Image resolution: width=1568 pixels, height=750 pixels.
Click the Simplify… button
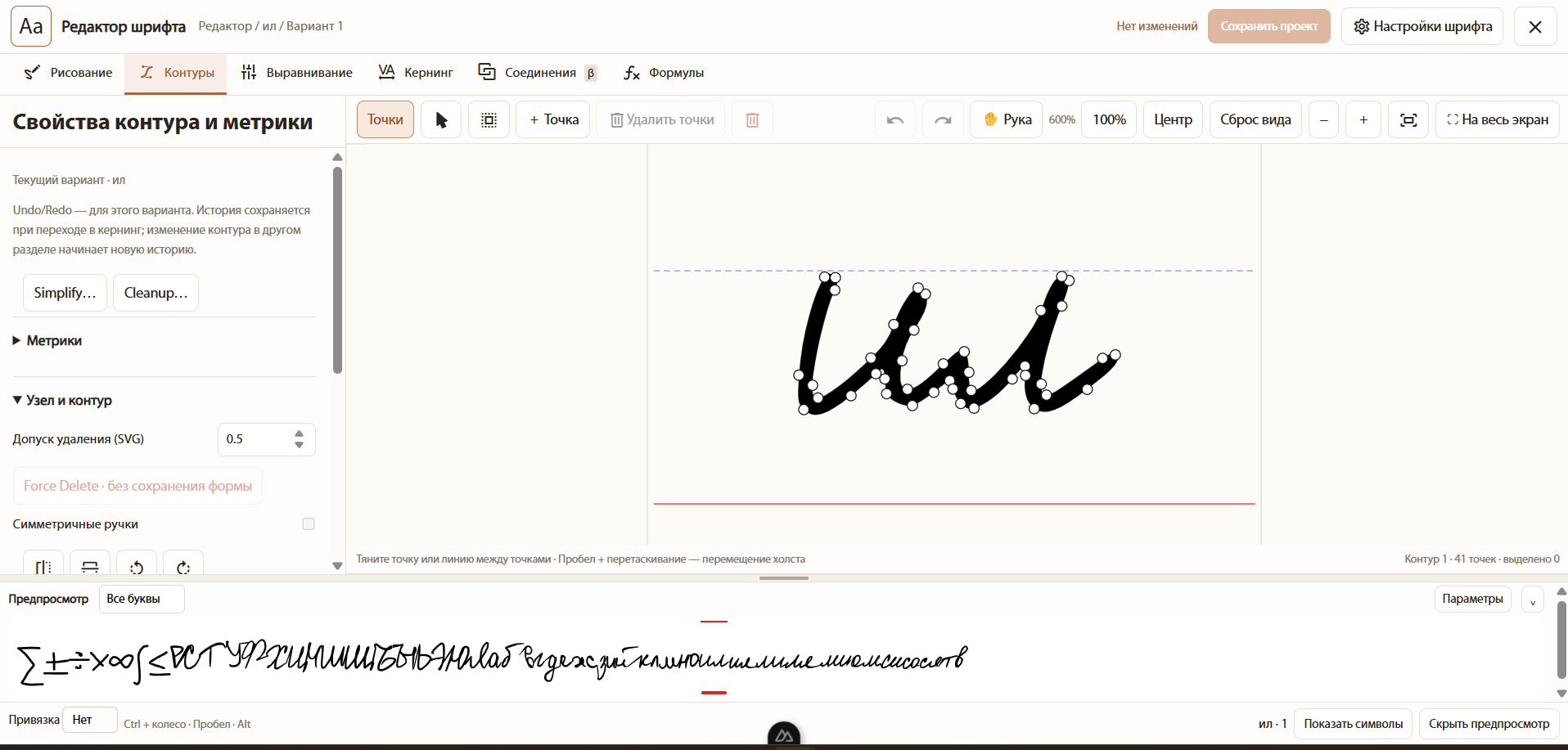click(x=65, y=293)
